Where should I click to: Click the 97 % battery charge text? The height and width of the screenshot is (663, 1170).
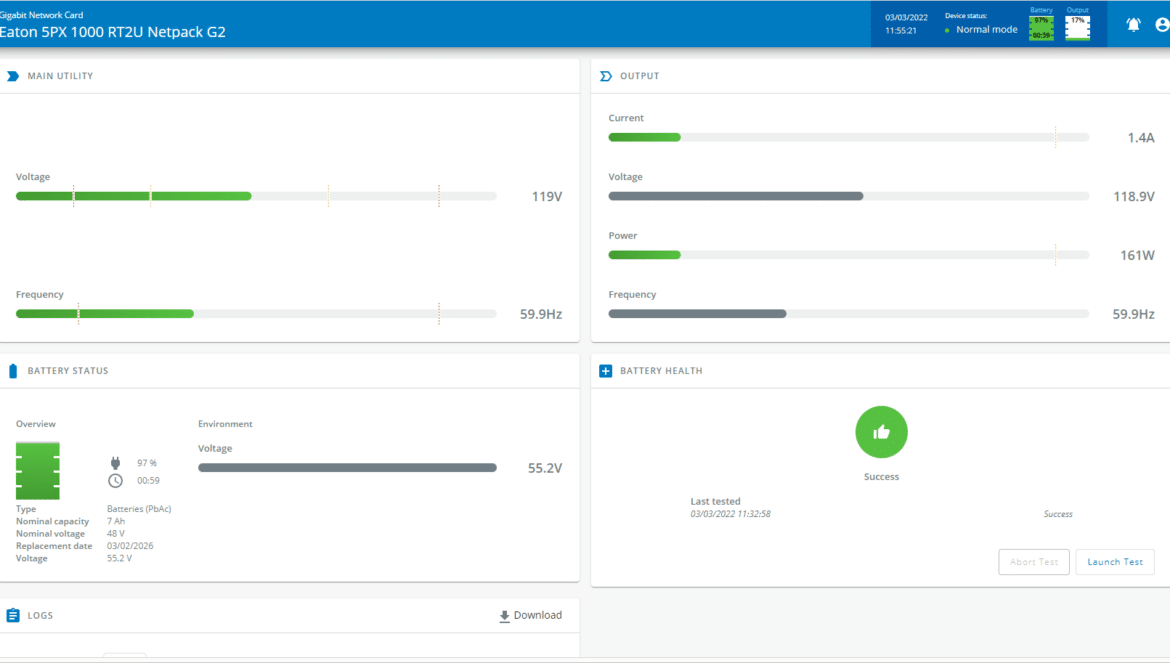coord(147,463)
